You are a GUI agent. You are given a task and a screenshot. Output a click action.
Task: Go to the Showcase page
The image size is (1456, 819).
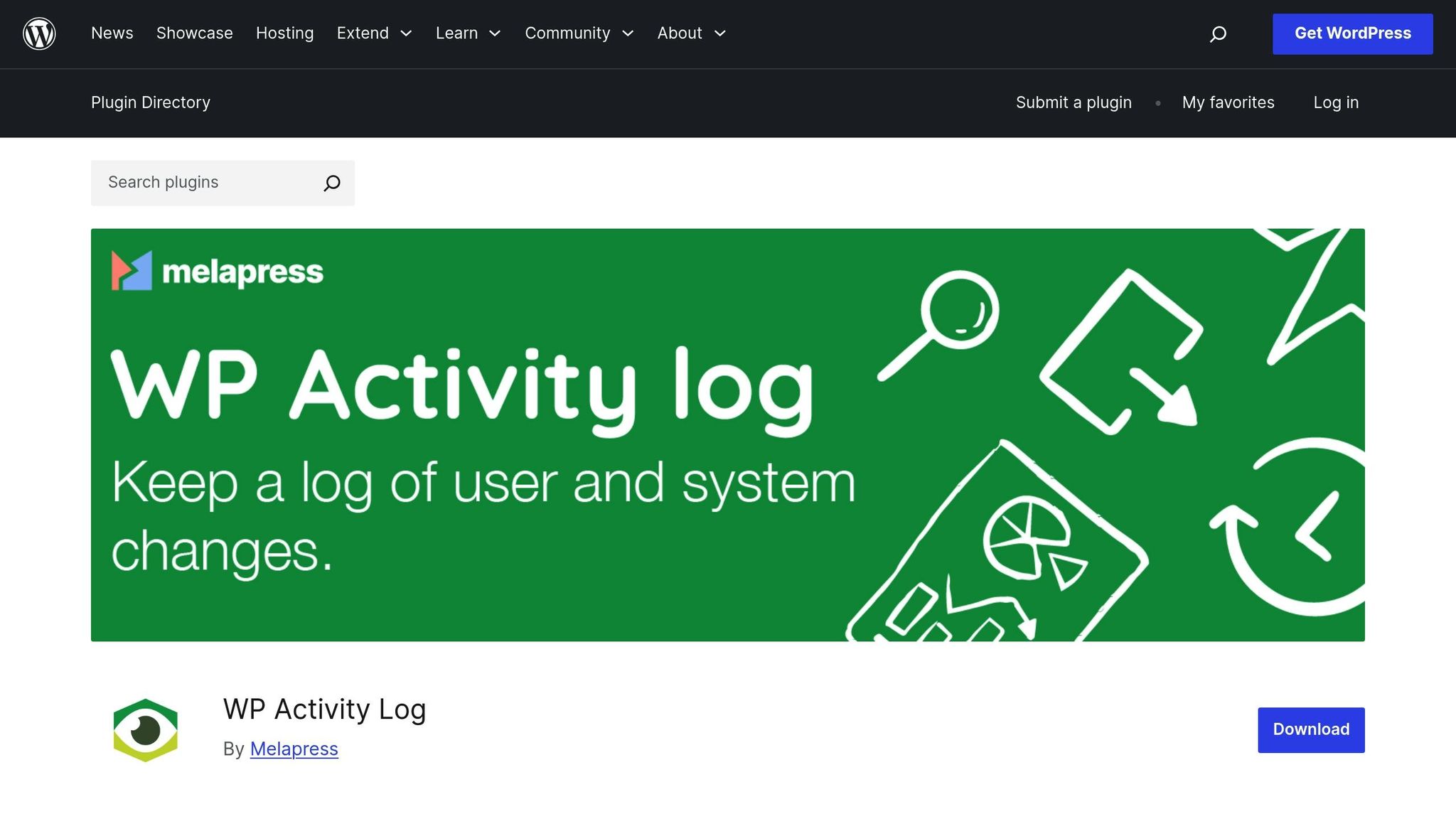point(195,33)
